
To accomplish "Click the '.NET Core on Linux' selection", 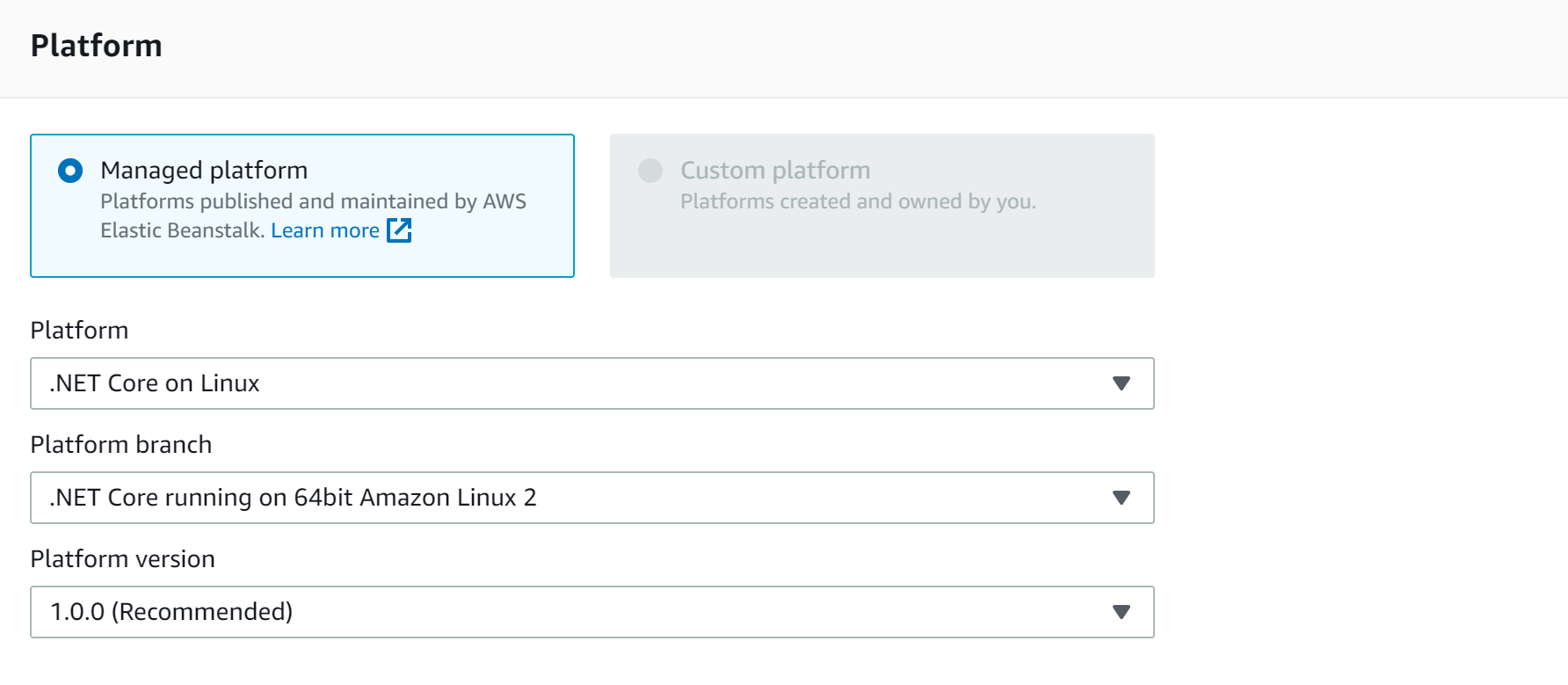I will tap(155, 383).
